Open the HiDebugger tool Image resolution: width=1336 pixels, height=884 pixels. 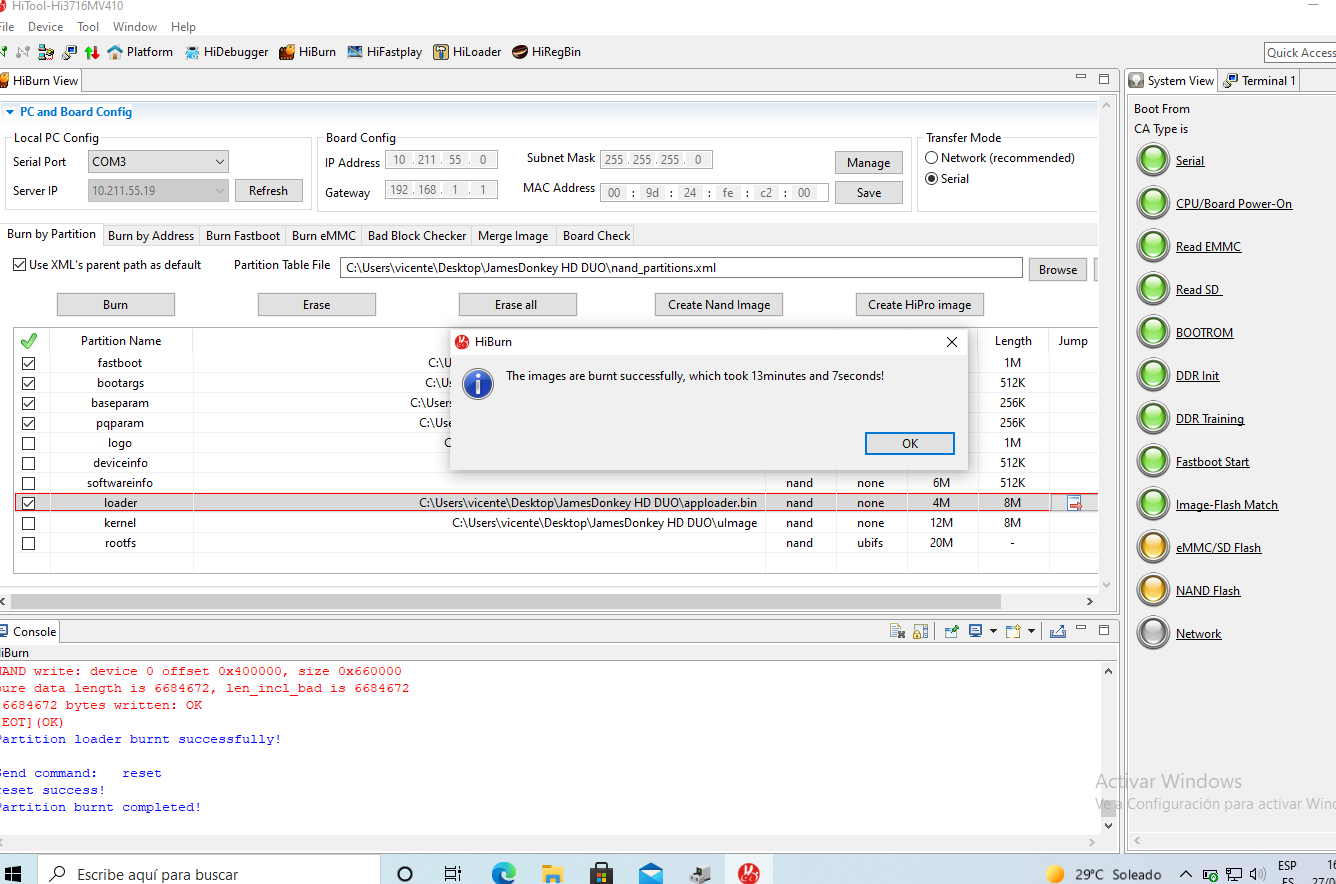[227, 52]
